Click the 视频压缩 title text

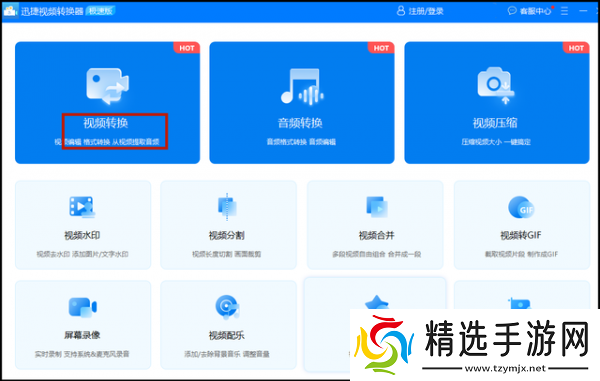495,123
